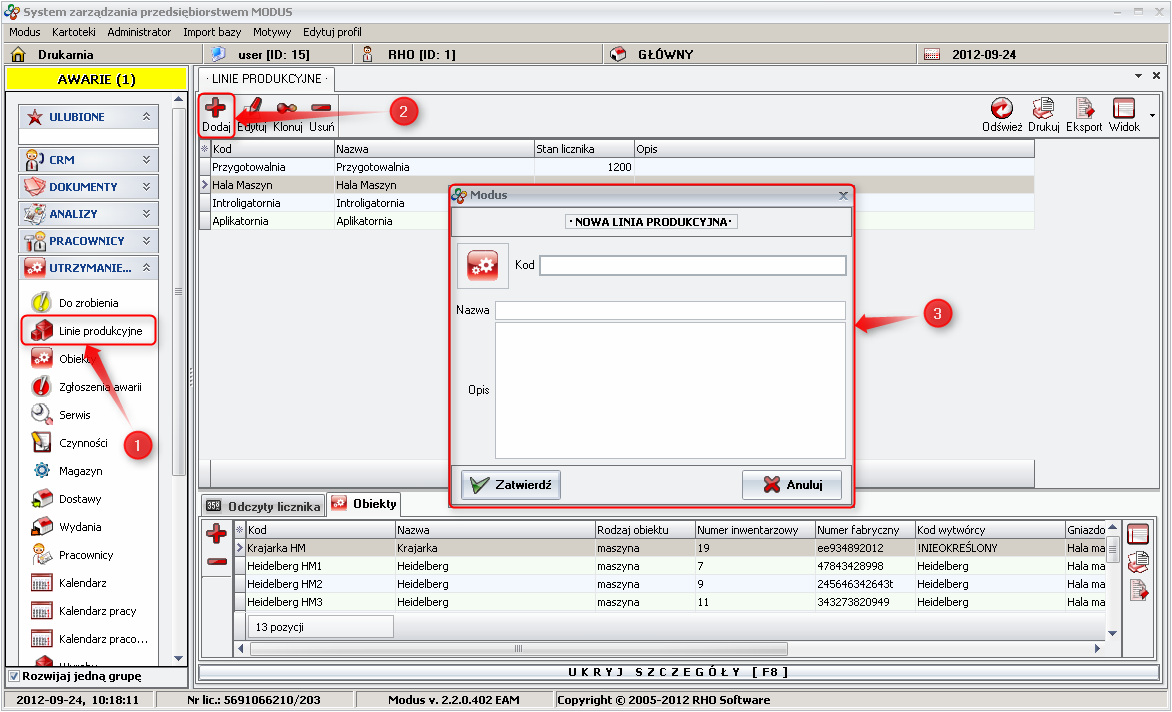Image resolution: width=1172 pixels, height=712 pixels.
Task: Expand the CRM sidebar group
Action: 147,159
